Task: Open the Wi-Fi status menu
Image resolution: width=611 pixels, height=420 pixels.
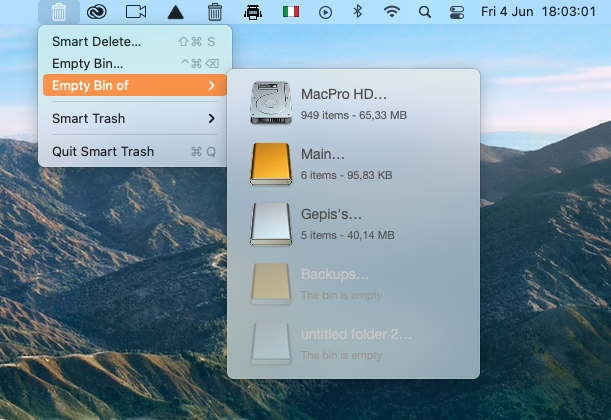Action: 391,12
